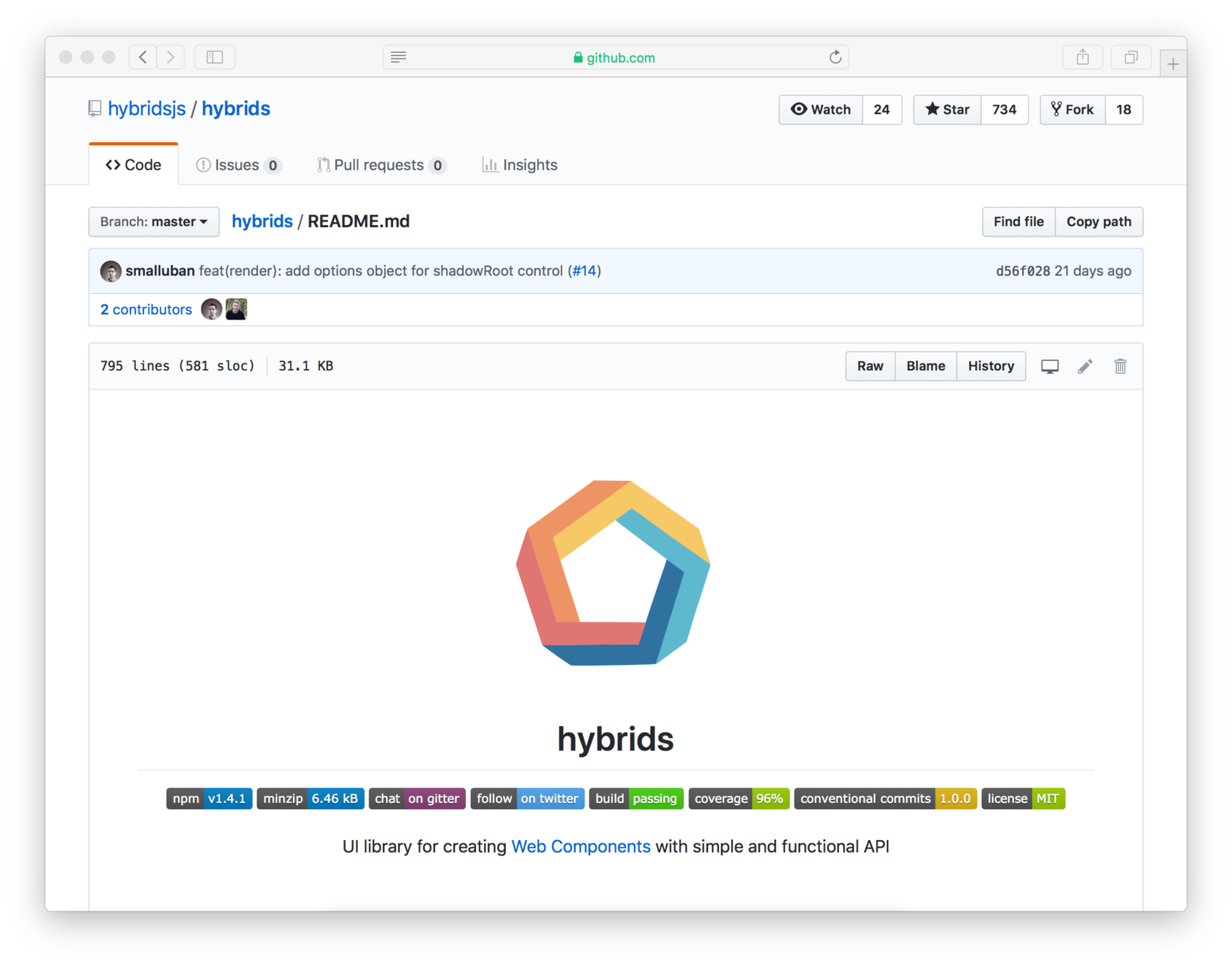Open Reader view icon in address bar
This screenshot has height=965, width=1232.
pyautogui.click(x=399, y=57)
